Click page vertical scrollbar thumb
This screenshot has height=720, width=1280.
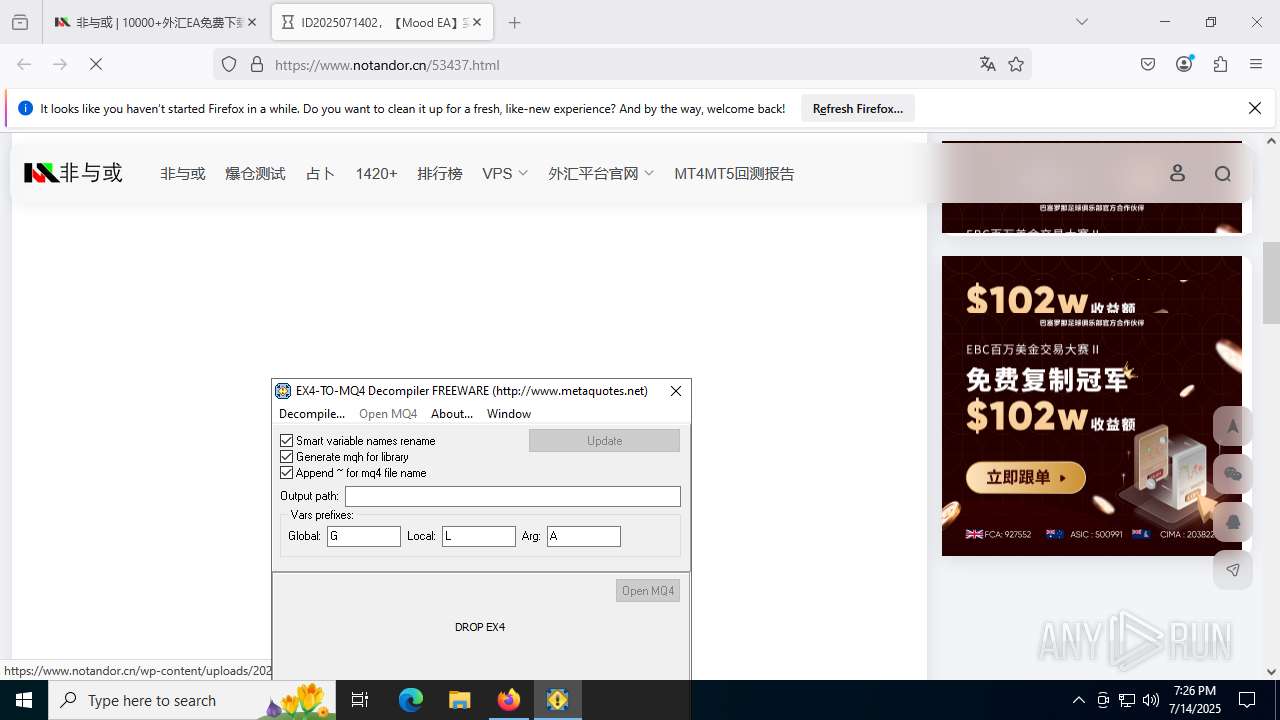pos(1271,283)
